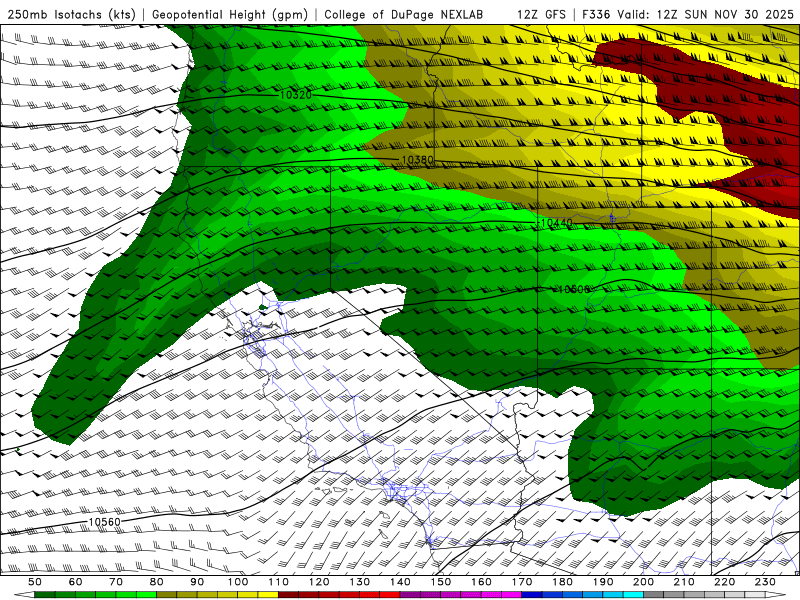
Task: Click the 210 value on the color scale
Action: tap(684, 582)
